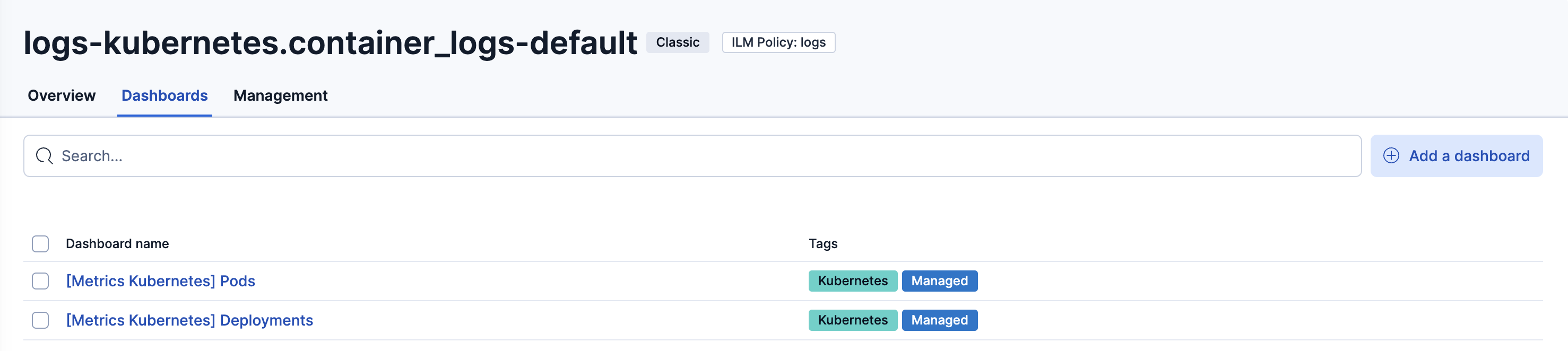Click the Classic badge next to title
This screenshot has width=1568, height=351.
(x=678, y=42)
